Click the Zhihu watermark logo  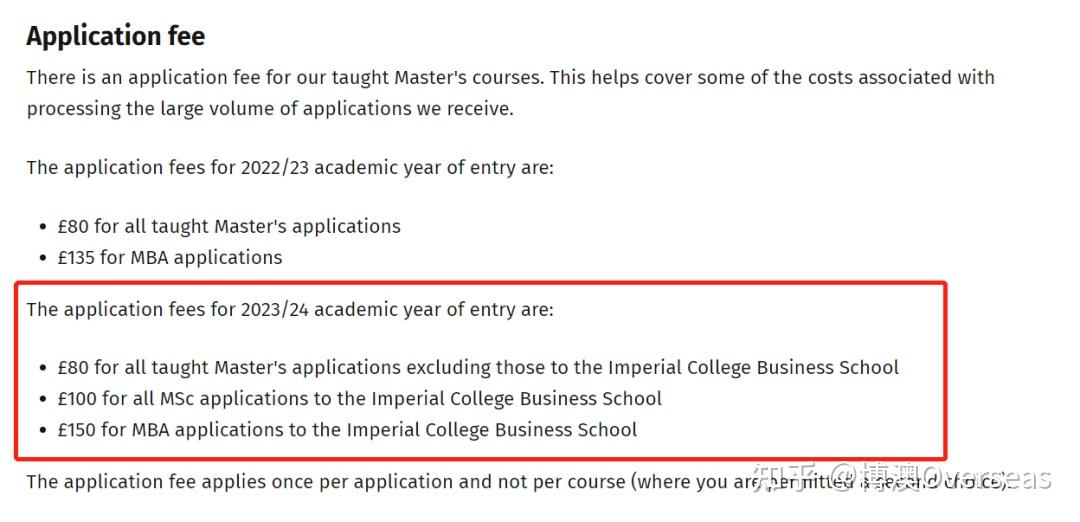pyautogui.click(x=787, y=479)
